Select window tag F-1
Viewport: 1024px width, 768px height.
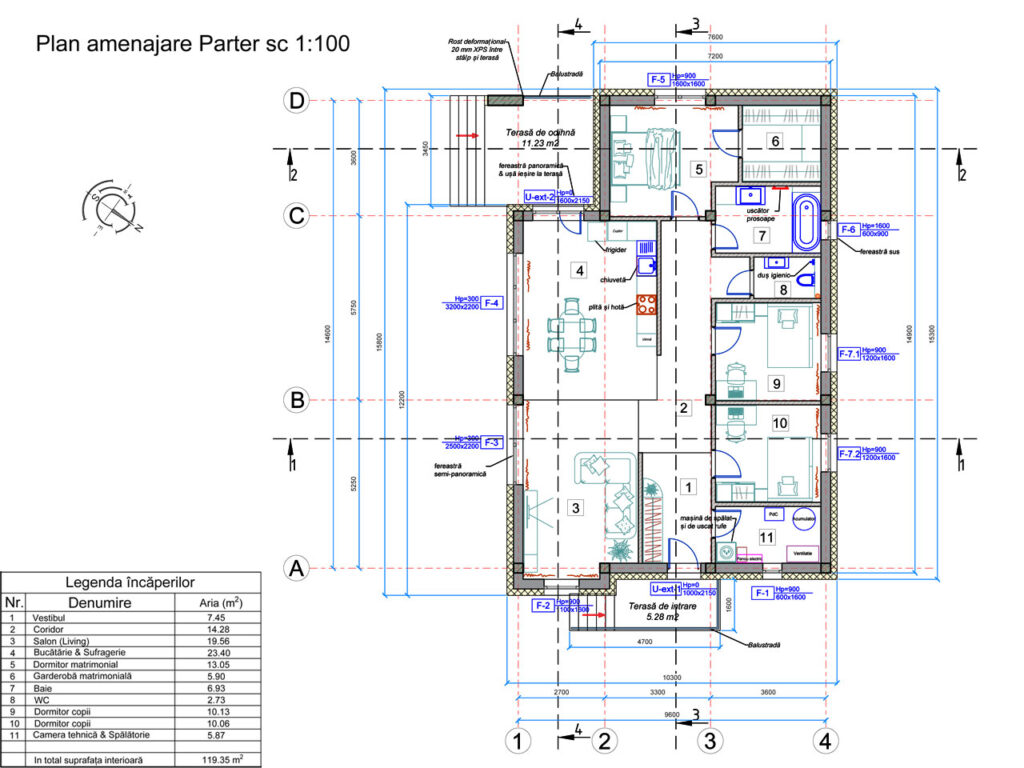click(762, 593)
